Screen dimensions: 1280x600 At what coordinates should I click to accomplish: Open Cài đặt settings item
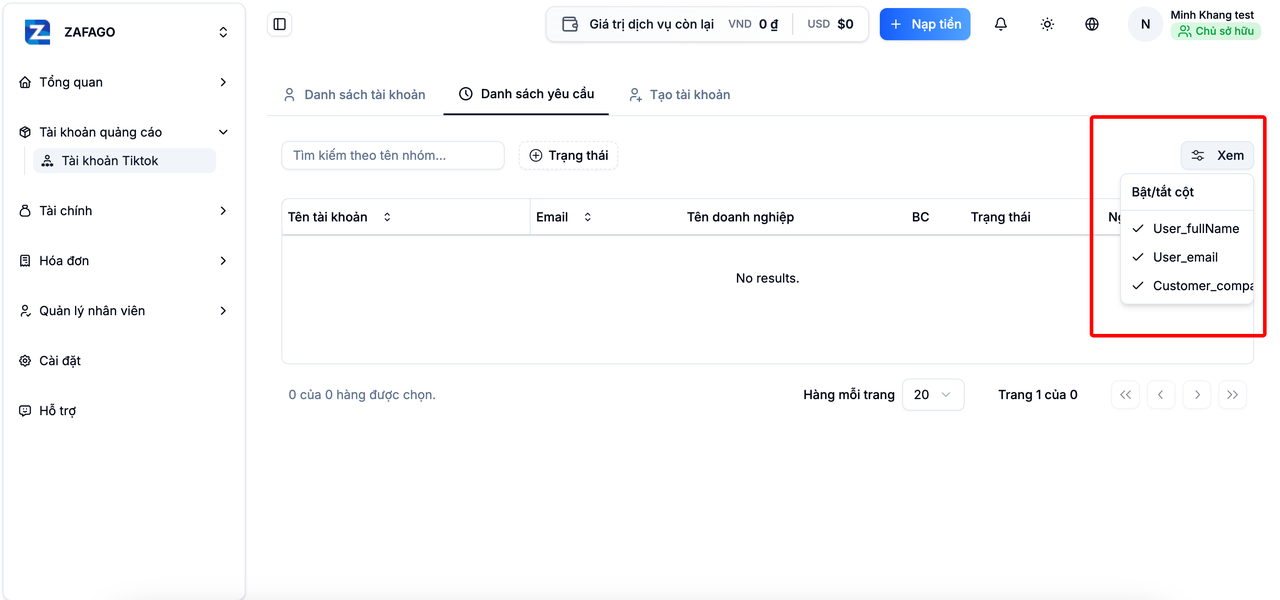pyautogui.click(x=124, y=361)
